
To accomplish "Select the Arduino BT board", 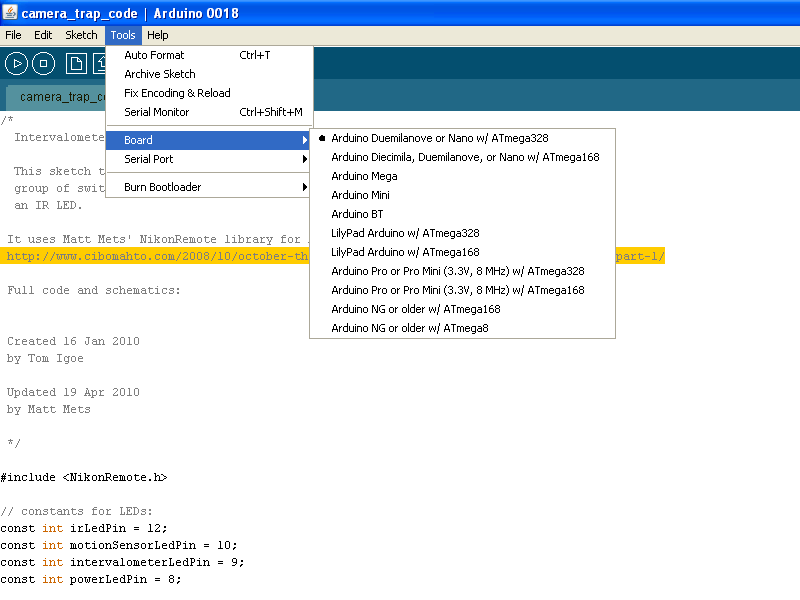I will (x=462, y=214).
